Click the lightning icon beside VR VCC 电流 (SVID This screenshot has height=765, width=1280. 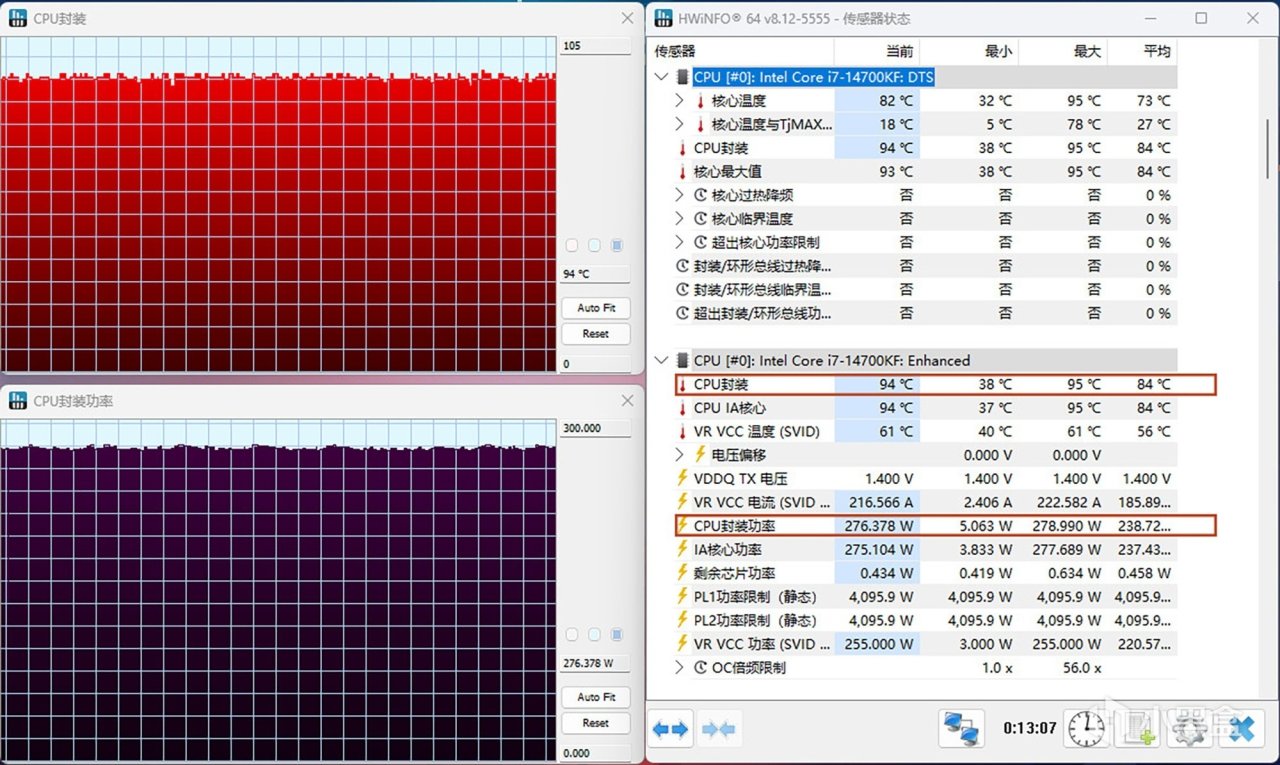coord(683,502)
